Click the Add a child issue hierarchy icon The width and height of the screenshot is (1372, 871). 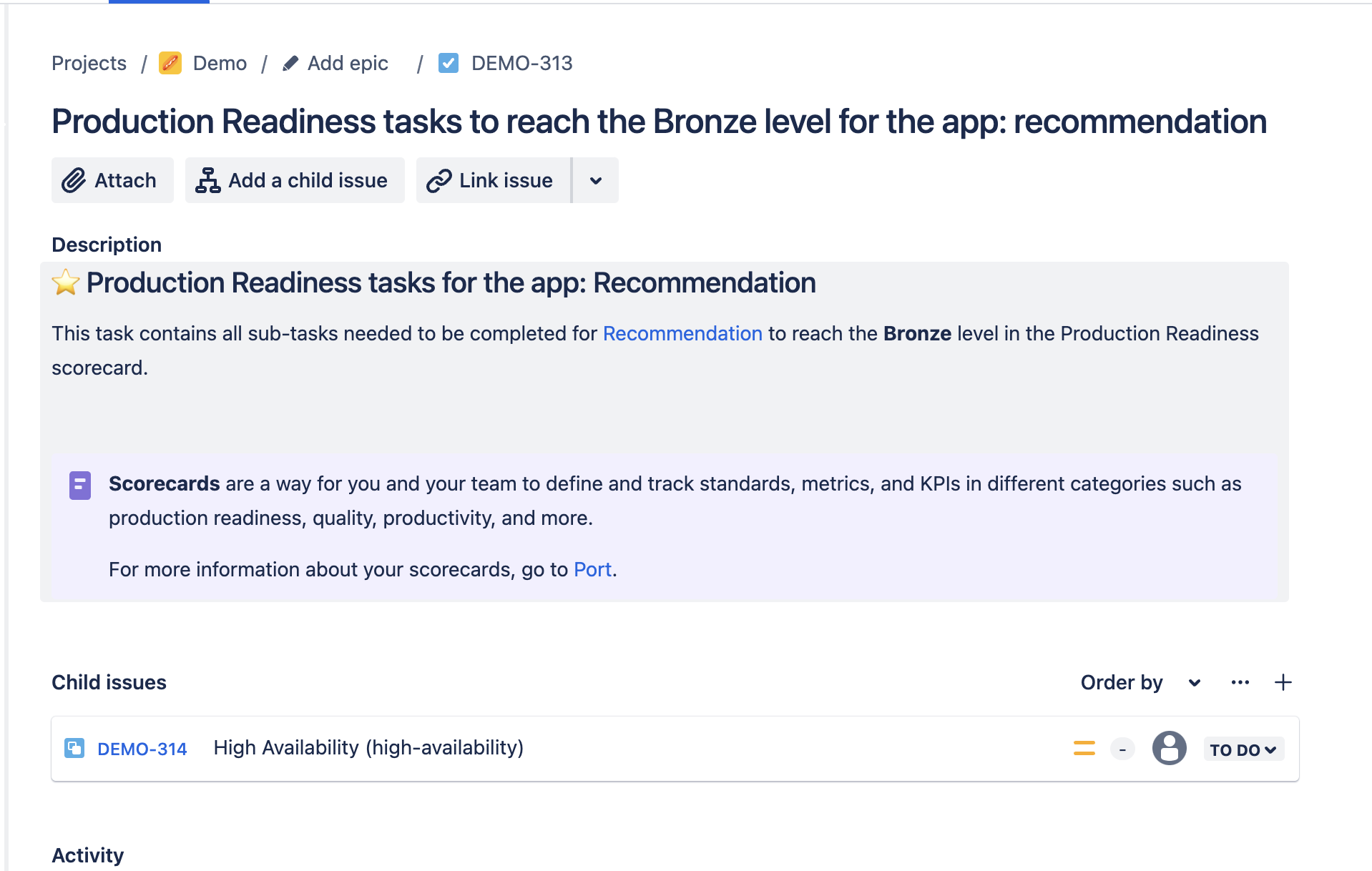point(207,180)
